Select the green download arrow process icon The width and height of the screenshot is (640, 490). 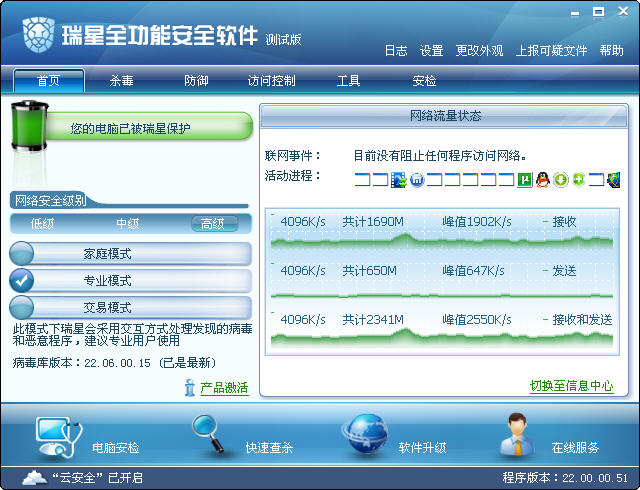click(x=561, y=180)
